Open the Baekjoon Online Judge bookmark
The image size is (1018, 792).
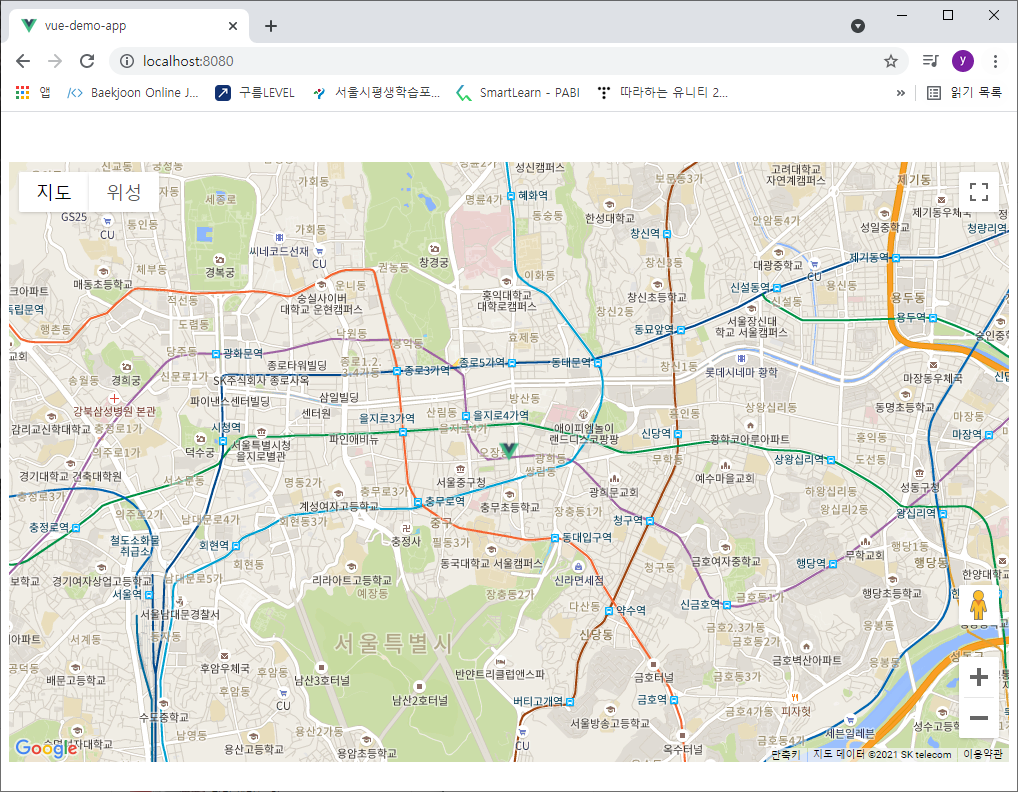(133, 93)
